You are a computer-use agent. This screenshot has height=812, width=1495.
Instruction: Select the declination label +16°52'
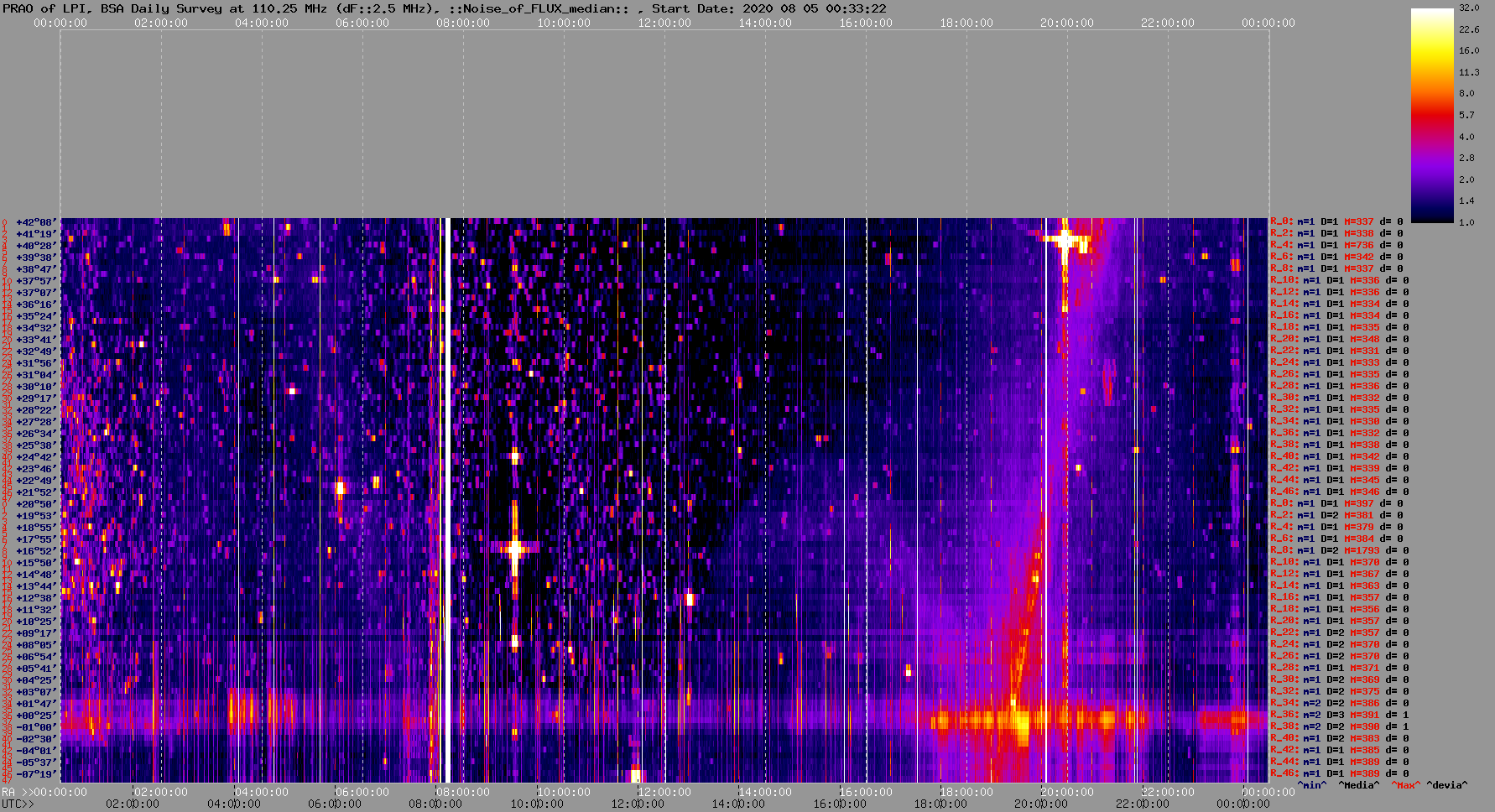tap(36, 551)
